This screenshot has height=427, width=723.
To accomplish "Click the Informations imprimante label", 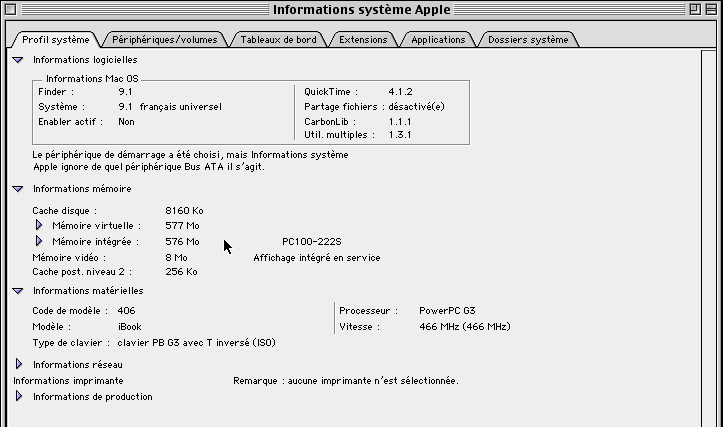I will tap(68, 381).
